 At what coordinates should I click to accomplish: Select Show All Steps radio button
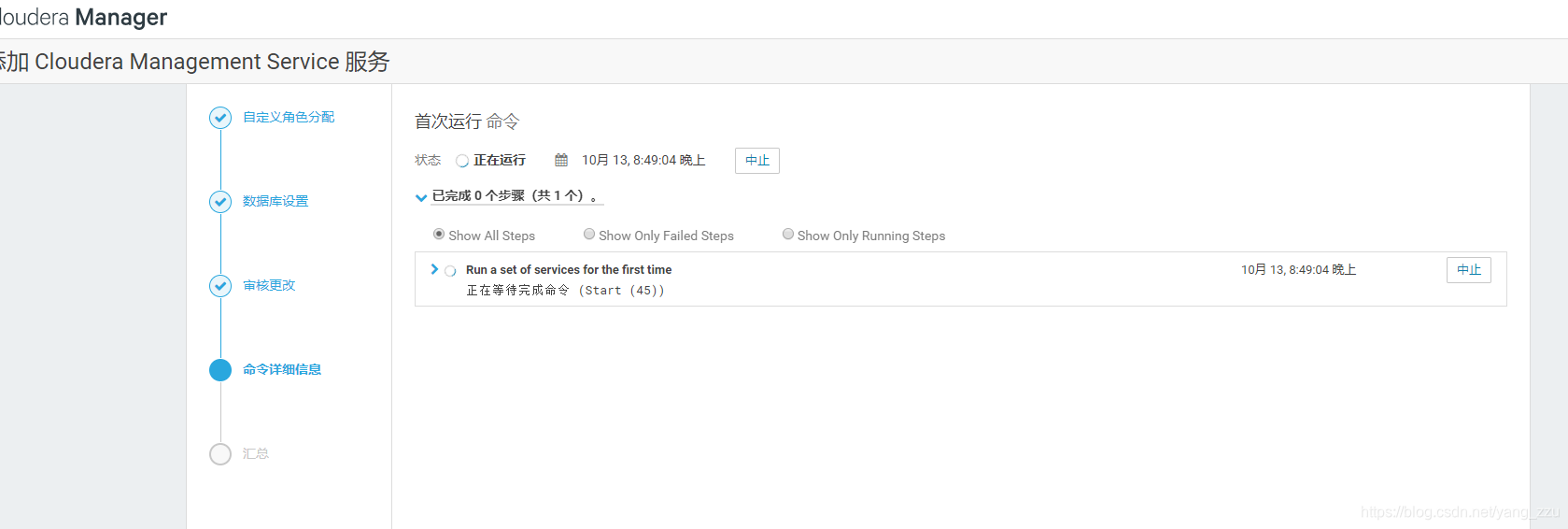439,234
